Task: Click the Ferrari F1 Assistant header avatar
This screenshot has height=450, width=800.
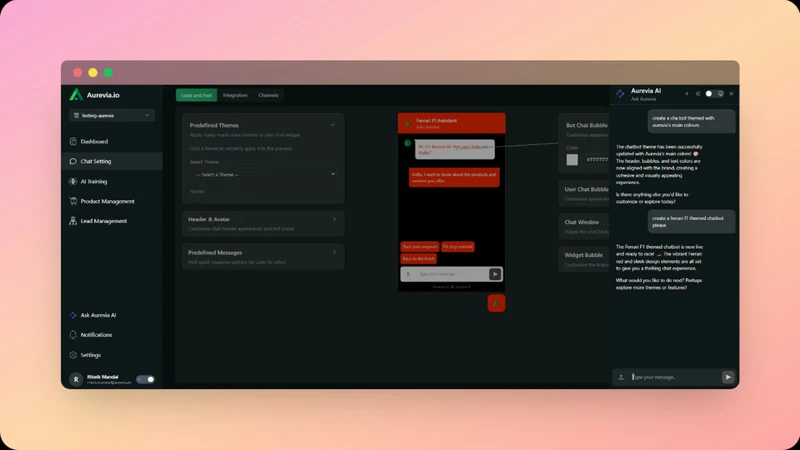Action: tap(408, 123)
